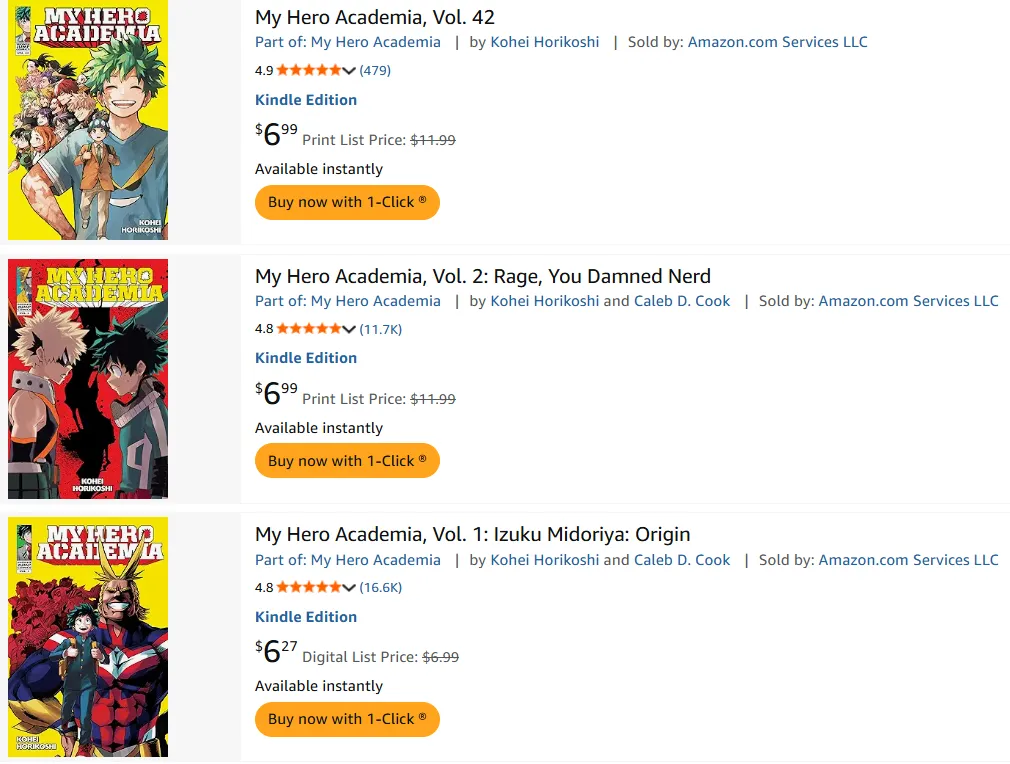Image resolution: width=1010 pixels, height=764 pixels.
Task: Open Amazon.com Services LLC seller link for Vol. 42
Action: (x=778, y=42)
